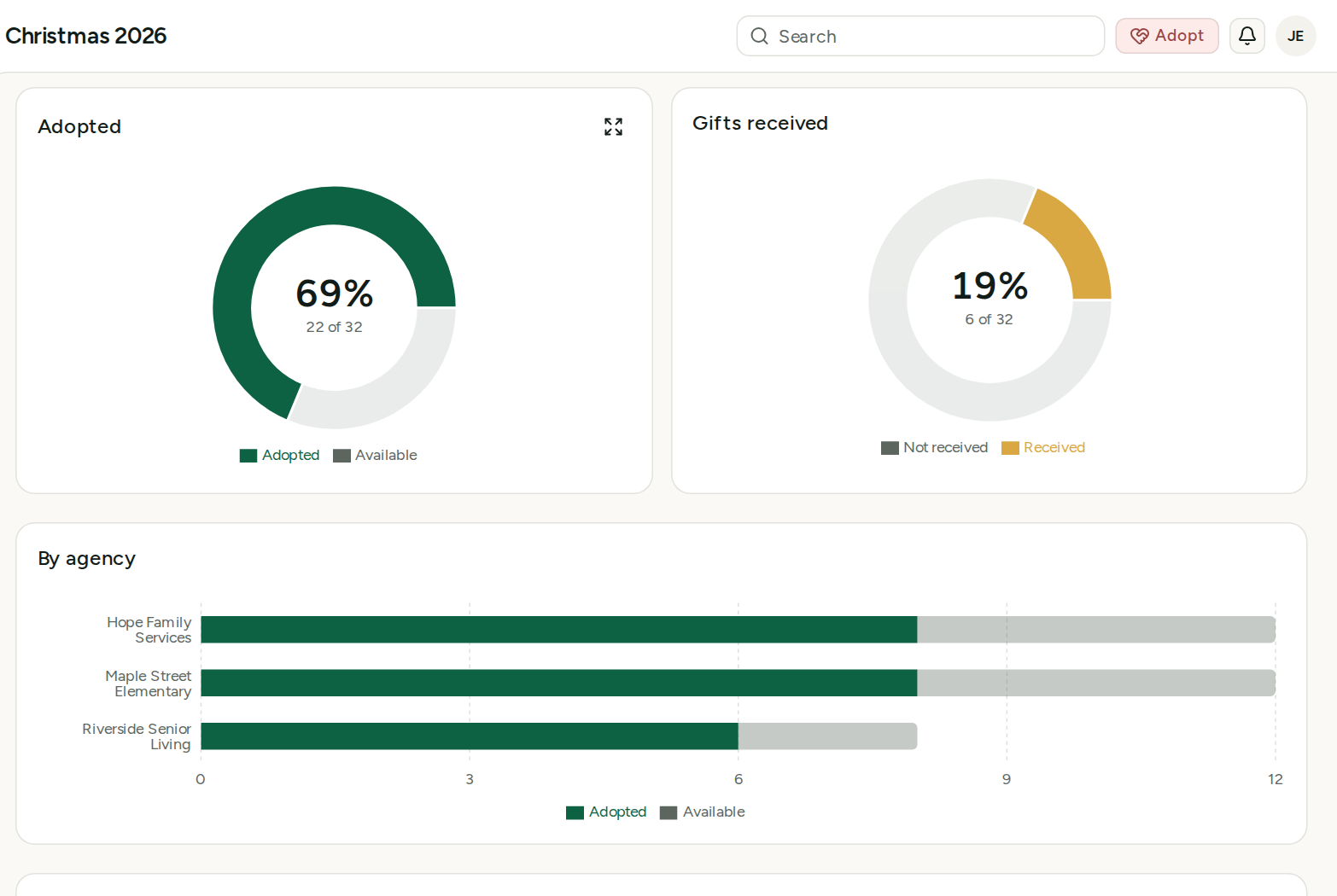1337x896 pixels.
Task: Click Hope Family Services axis label
Action: (149, 630)
